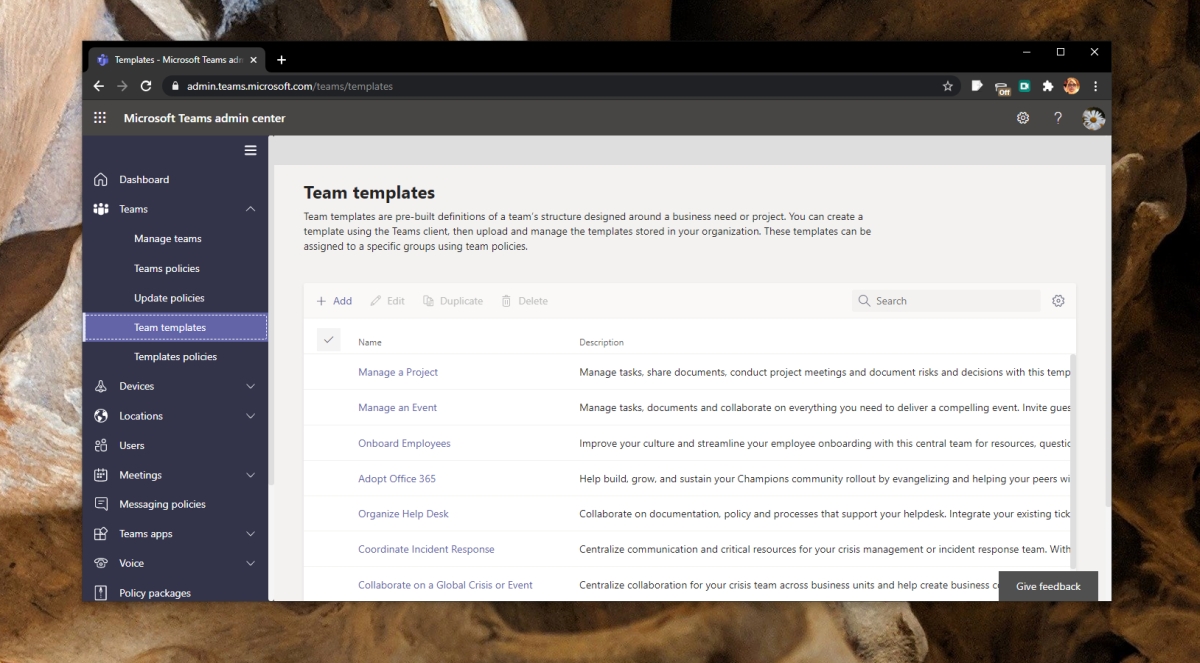Open Update policies in the sidebar

[x=169, y=298]
